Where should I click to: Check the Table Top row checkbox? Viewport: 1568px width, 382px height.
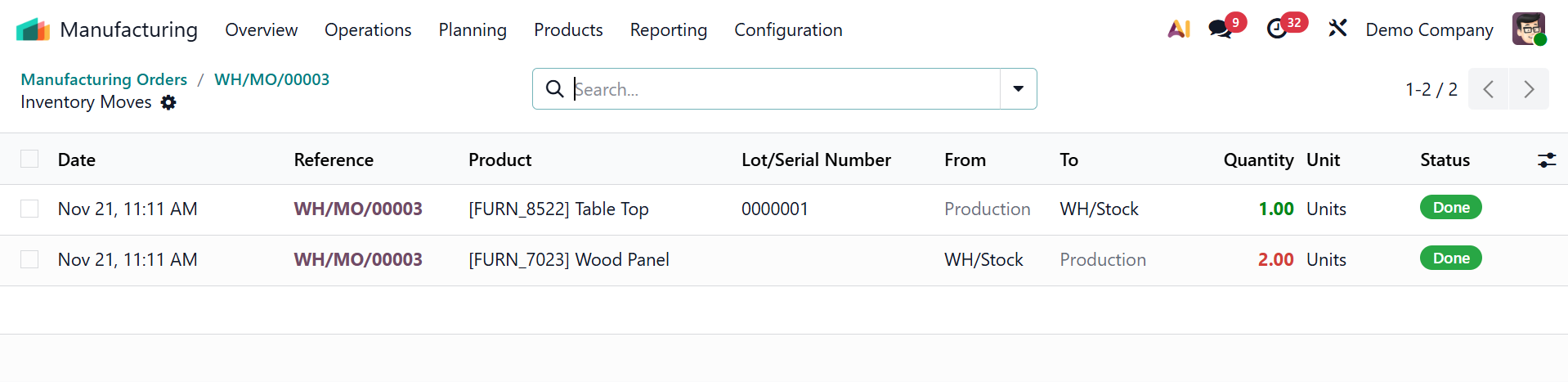coord(29,209)
